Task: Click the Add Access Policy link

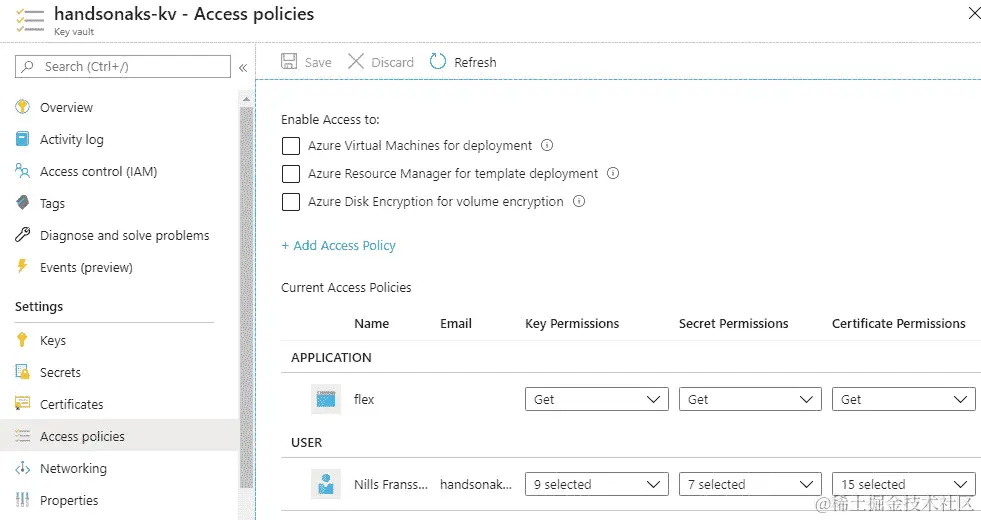Action: pos(338,245)
